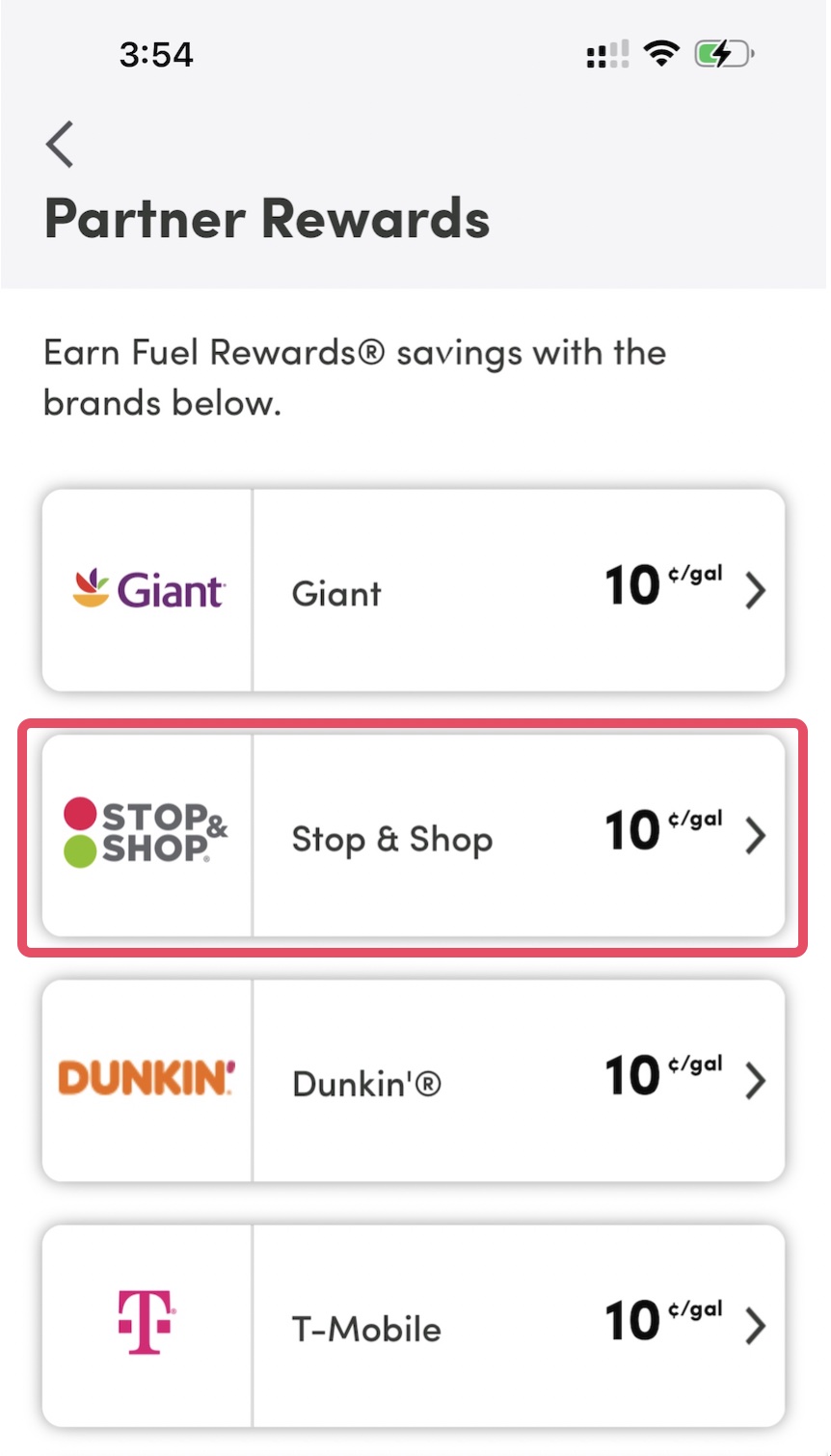
Task: Tap Giant's 10¢/gal reward amount
Action: pyautogui.click(x=662, y=585)
